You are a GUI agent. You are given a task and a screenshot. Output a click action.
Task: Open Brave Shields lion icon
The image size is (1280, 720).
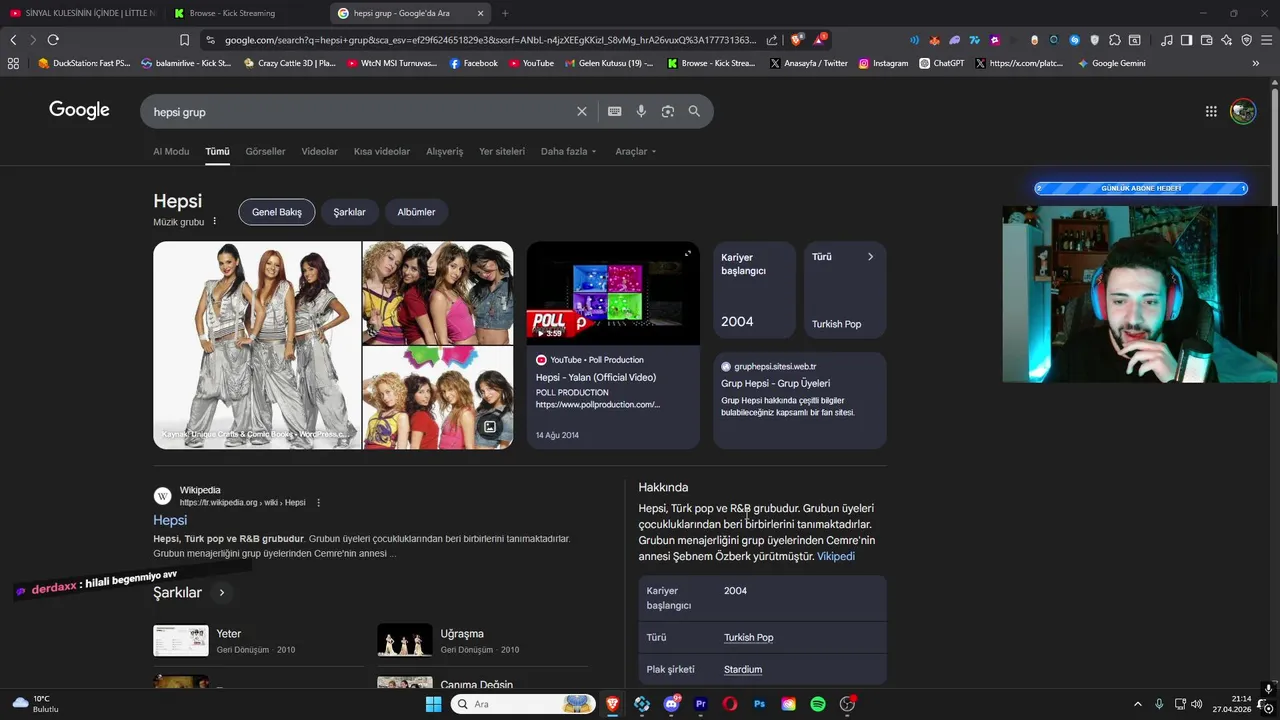click(796, 40)
